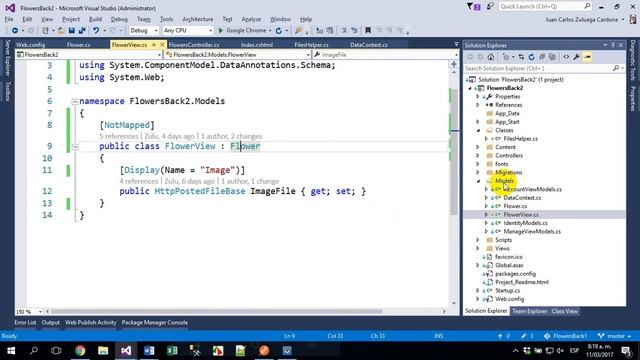Start debugging with Google Chrome button
Screen dimensions: 640x360
(x=243, y=31)
